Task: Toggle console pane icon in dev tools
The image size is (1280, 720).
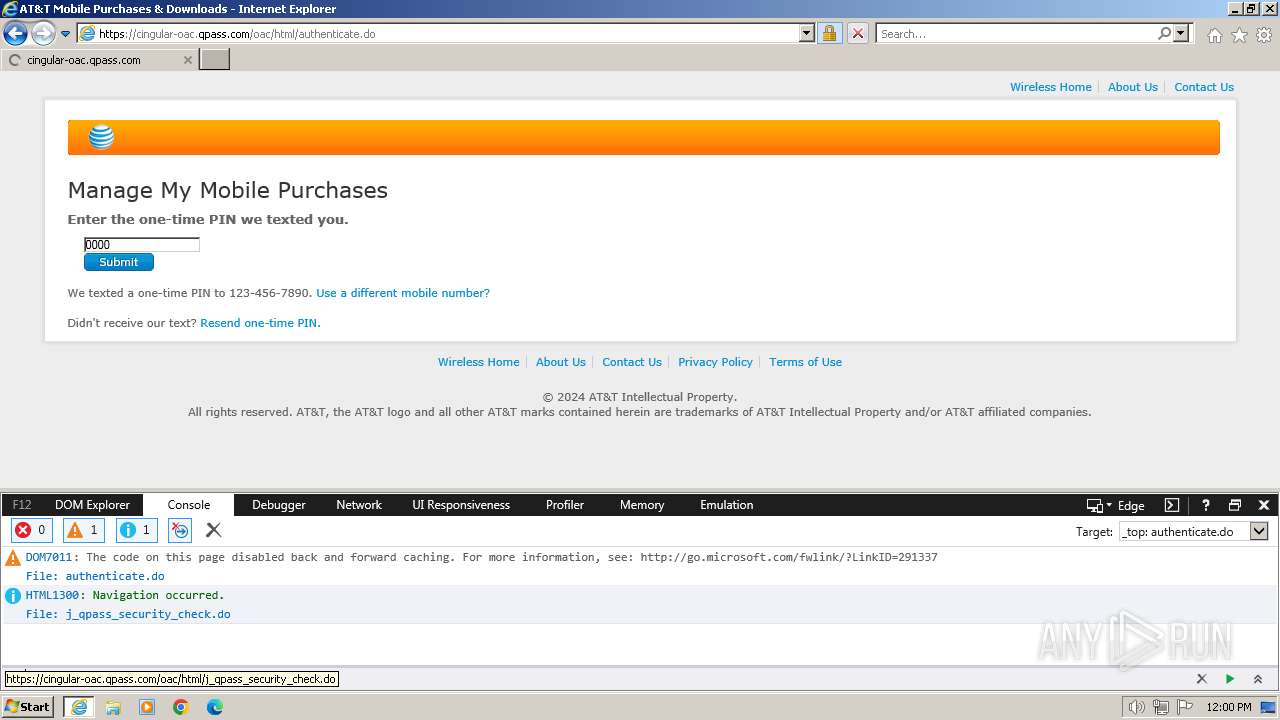Action: point(1172,505)
